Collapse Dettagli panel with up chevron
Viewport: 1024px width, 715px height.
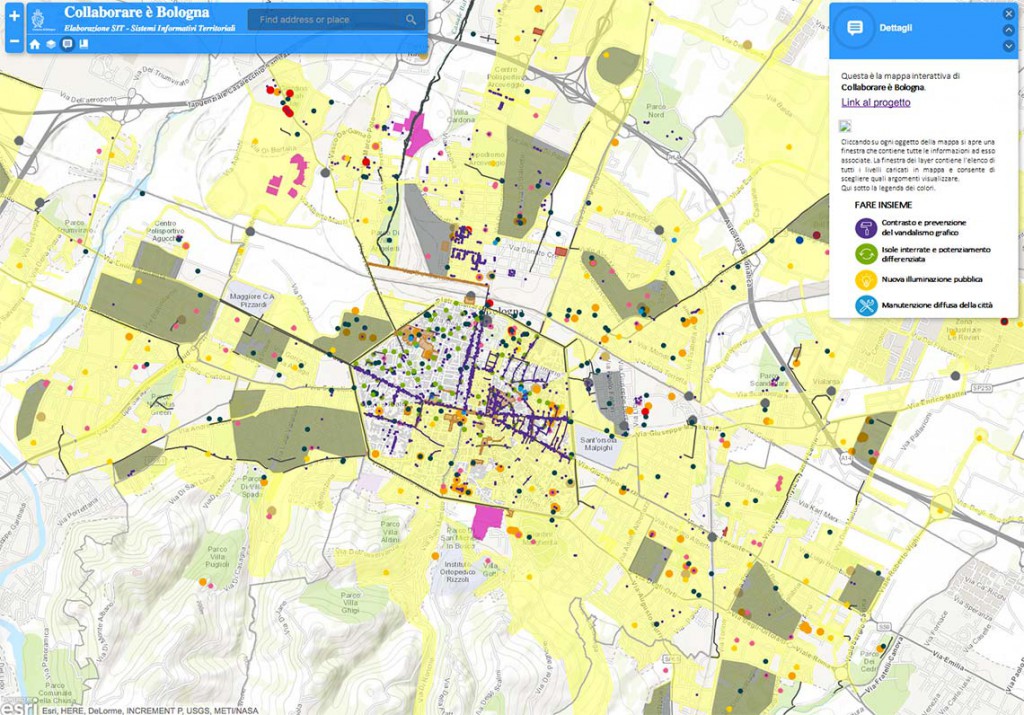click(x=1008, y=30)
